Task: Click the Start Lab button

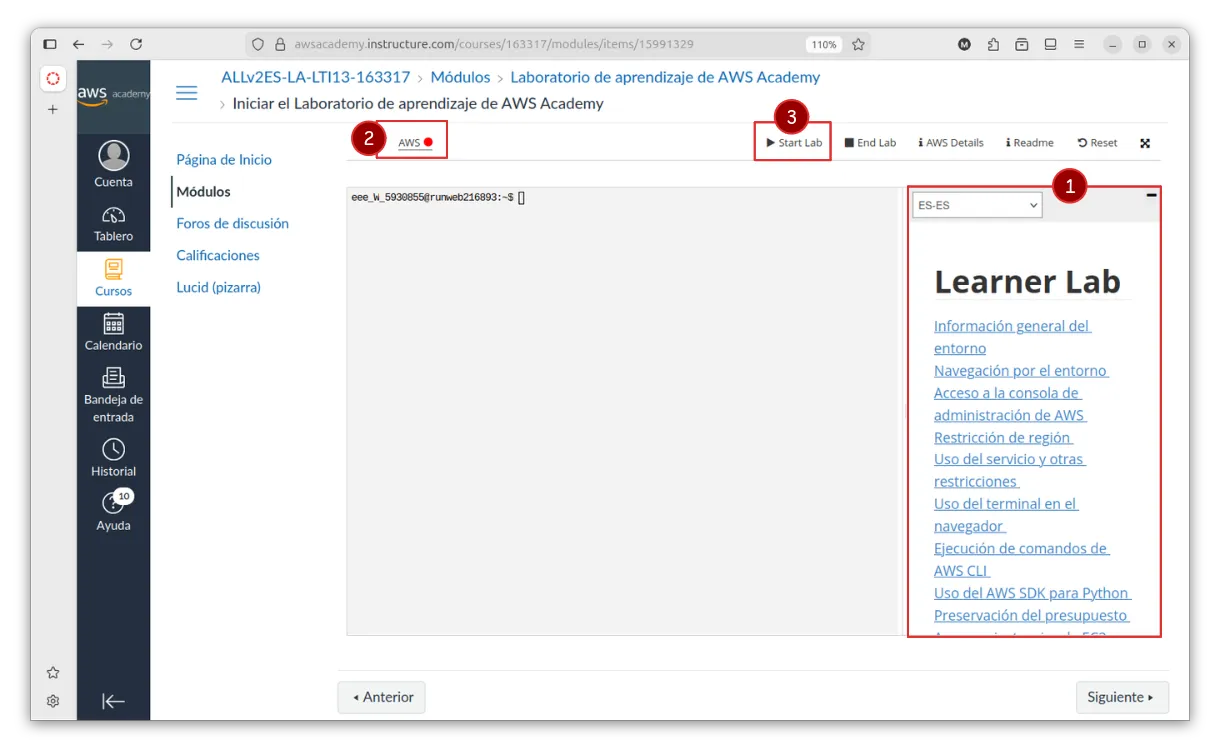Action: click(x=793, y=143)
